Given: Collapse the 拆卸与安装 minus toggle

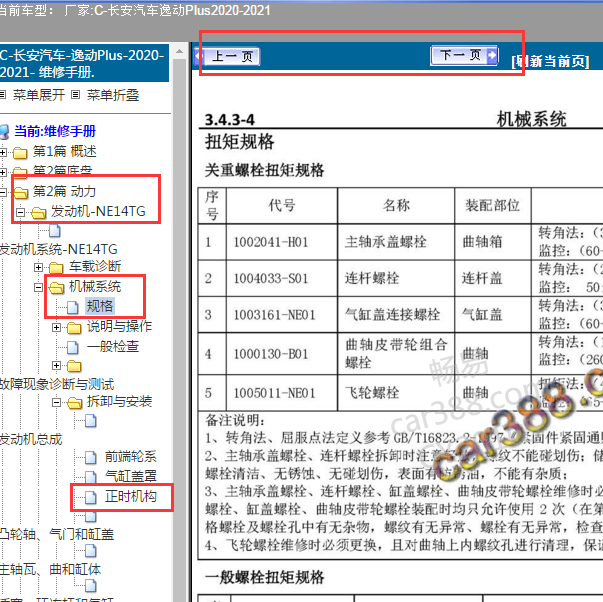Looking at the screenshot, I should 56,403.
